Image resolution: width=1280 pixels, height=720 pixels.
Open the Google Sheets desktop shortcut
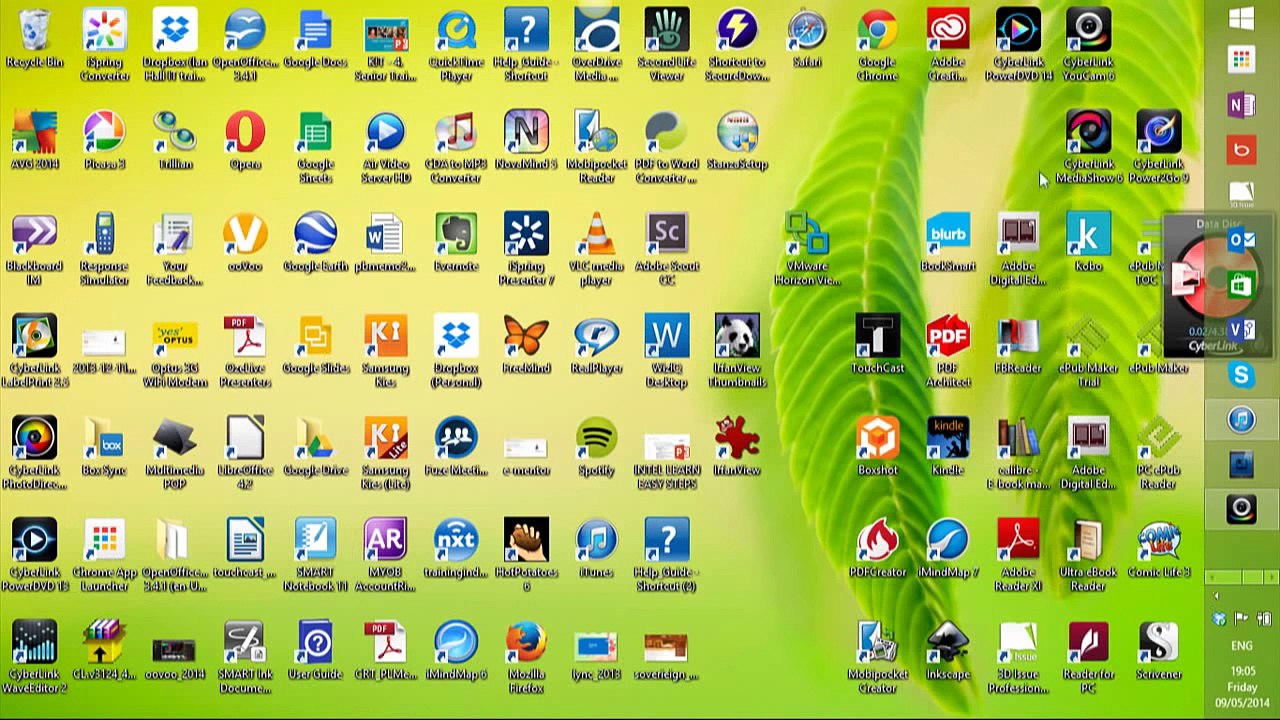tap(316, 132)
